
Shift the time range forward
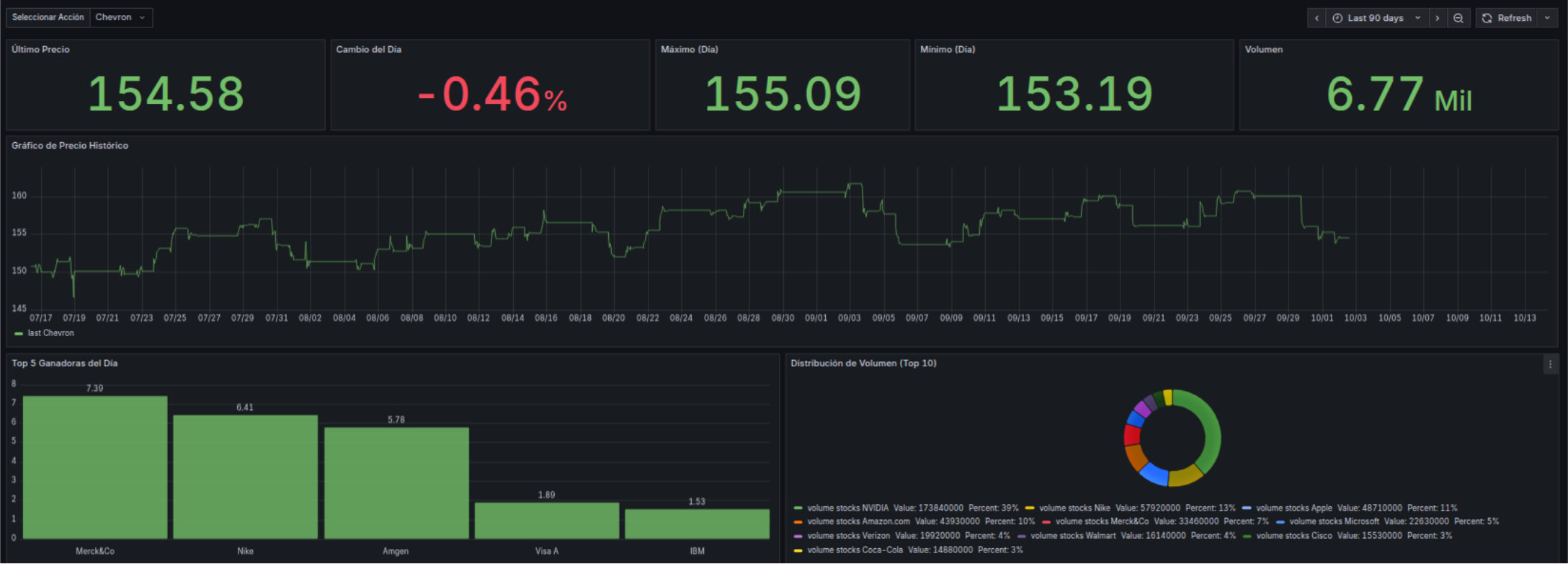[x=1438, y=18]
